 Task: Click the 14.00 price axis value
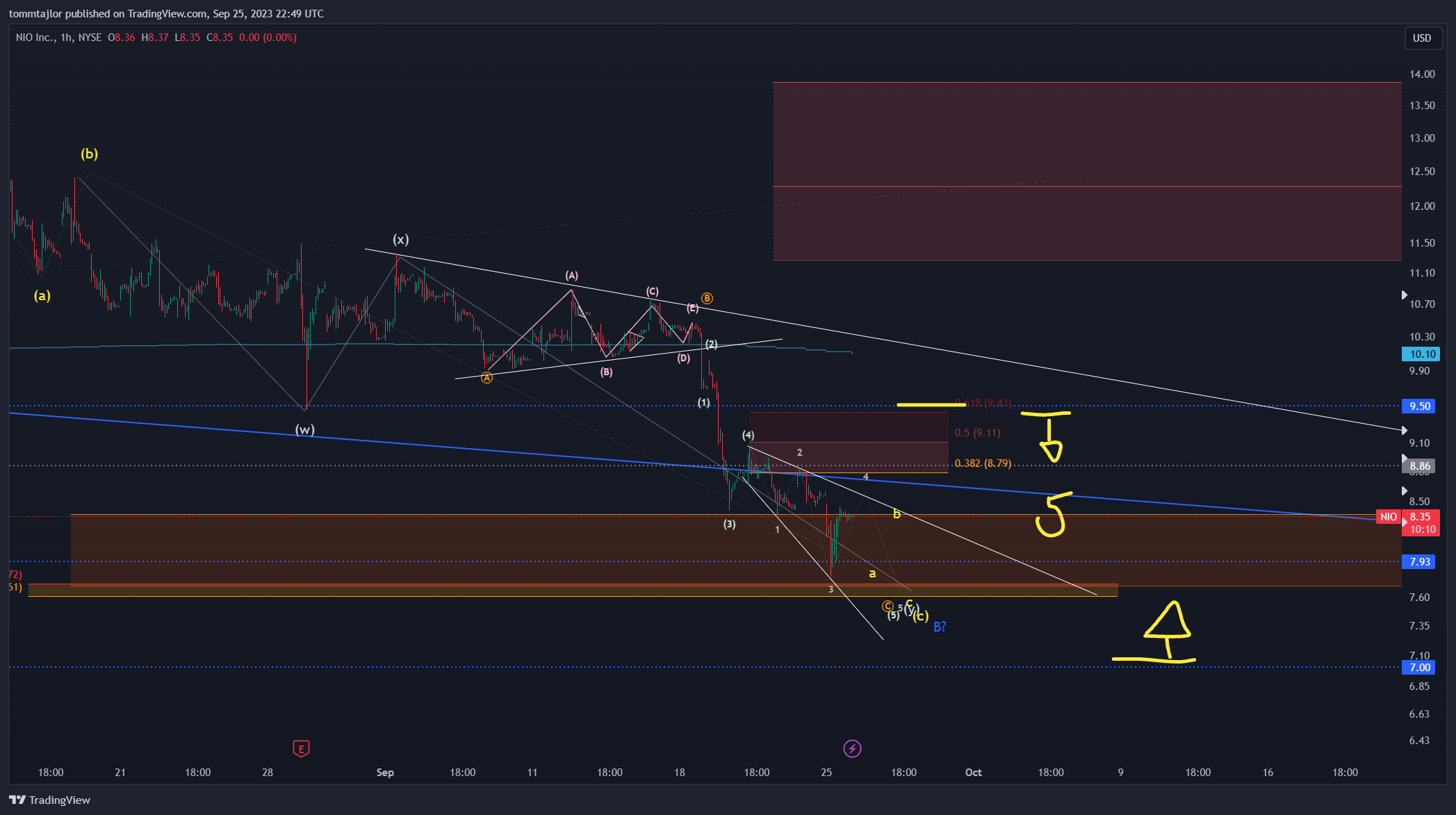1422,74
